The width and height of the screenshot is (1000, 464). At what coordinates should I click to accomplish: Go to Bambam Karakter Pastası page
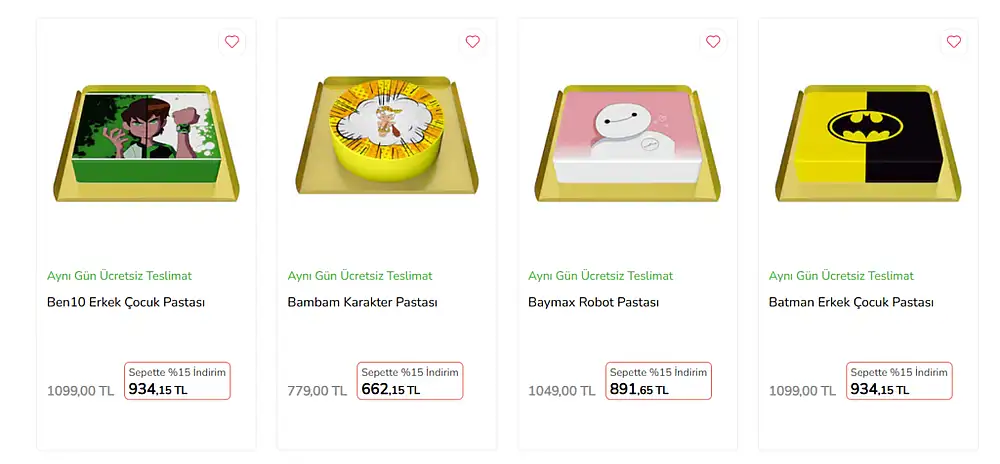tap(362, 302)
